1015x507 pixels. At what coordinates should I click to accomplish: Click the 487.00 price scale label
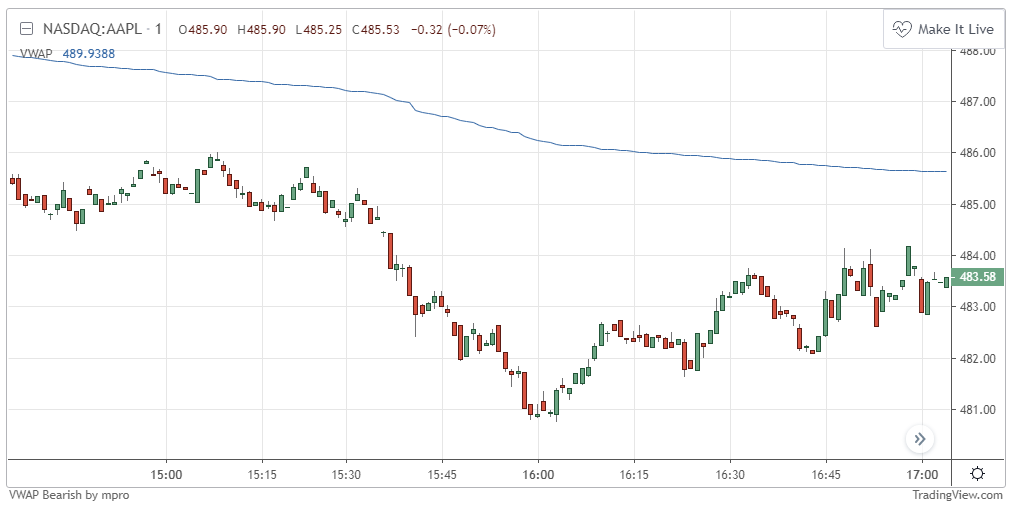click(x=976, y=101)
